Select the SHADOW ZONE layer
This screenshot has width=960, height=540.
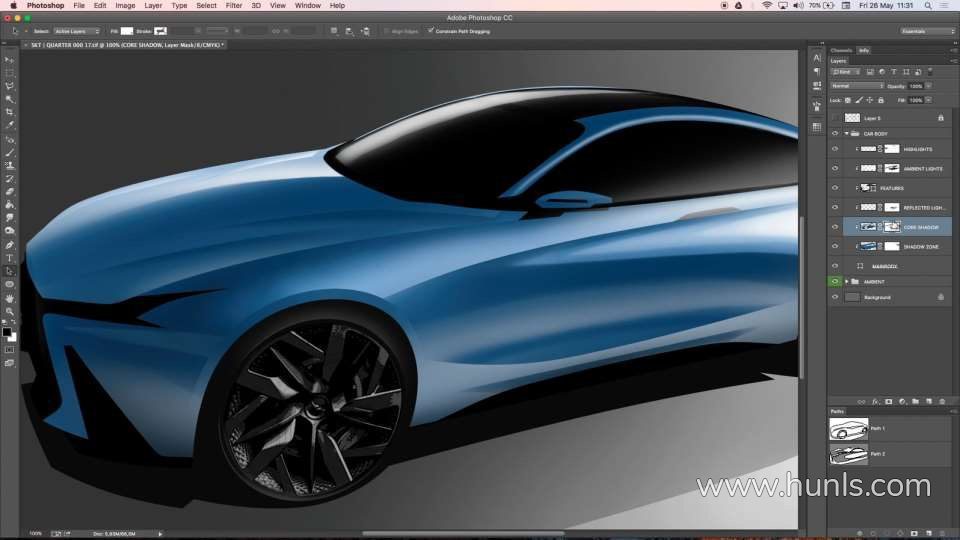coord(918,246)
